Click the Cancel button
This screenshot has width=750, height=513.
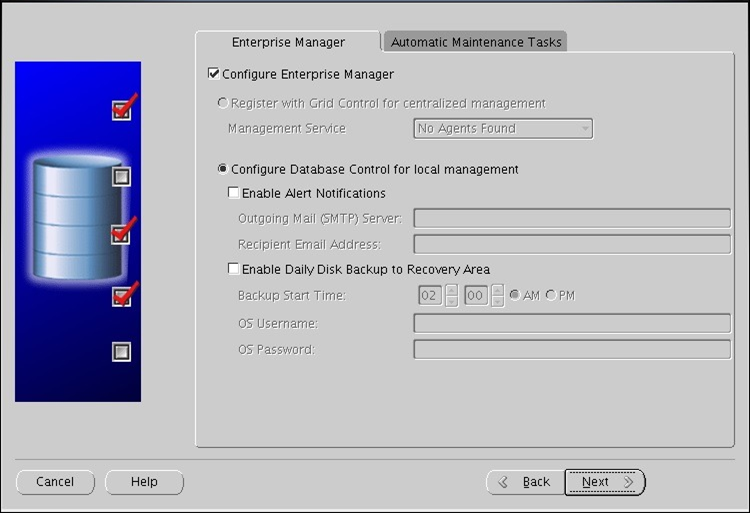55,482
